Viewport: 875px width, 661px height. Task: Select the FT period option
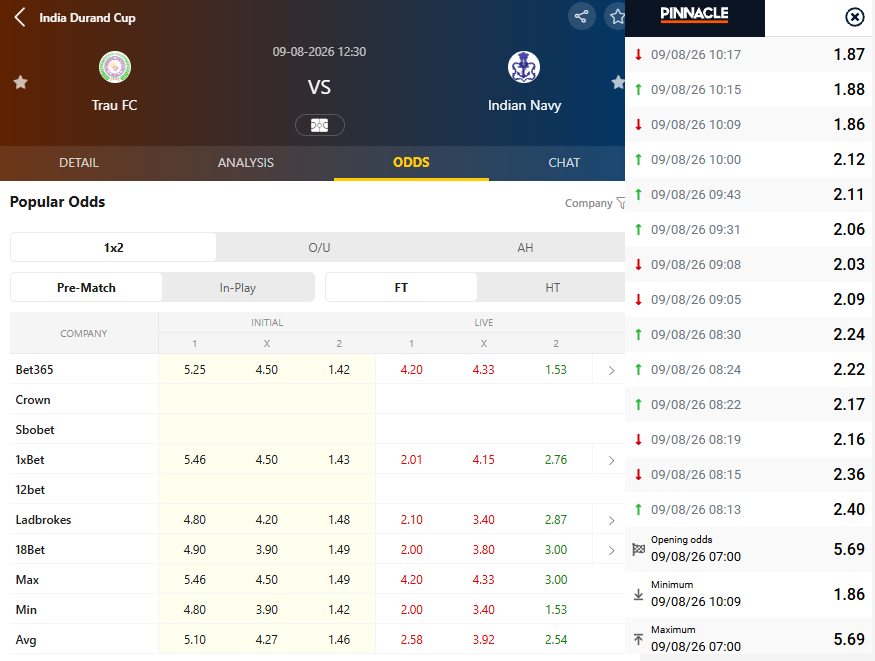(401, 287)
